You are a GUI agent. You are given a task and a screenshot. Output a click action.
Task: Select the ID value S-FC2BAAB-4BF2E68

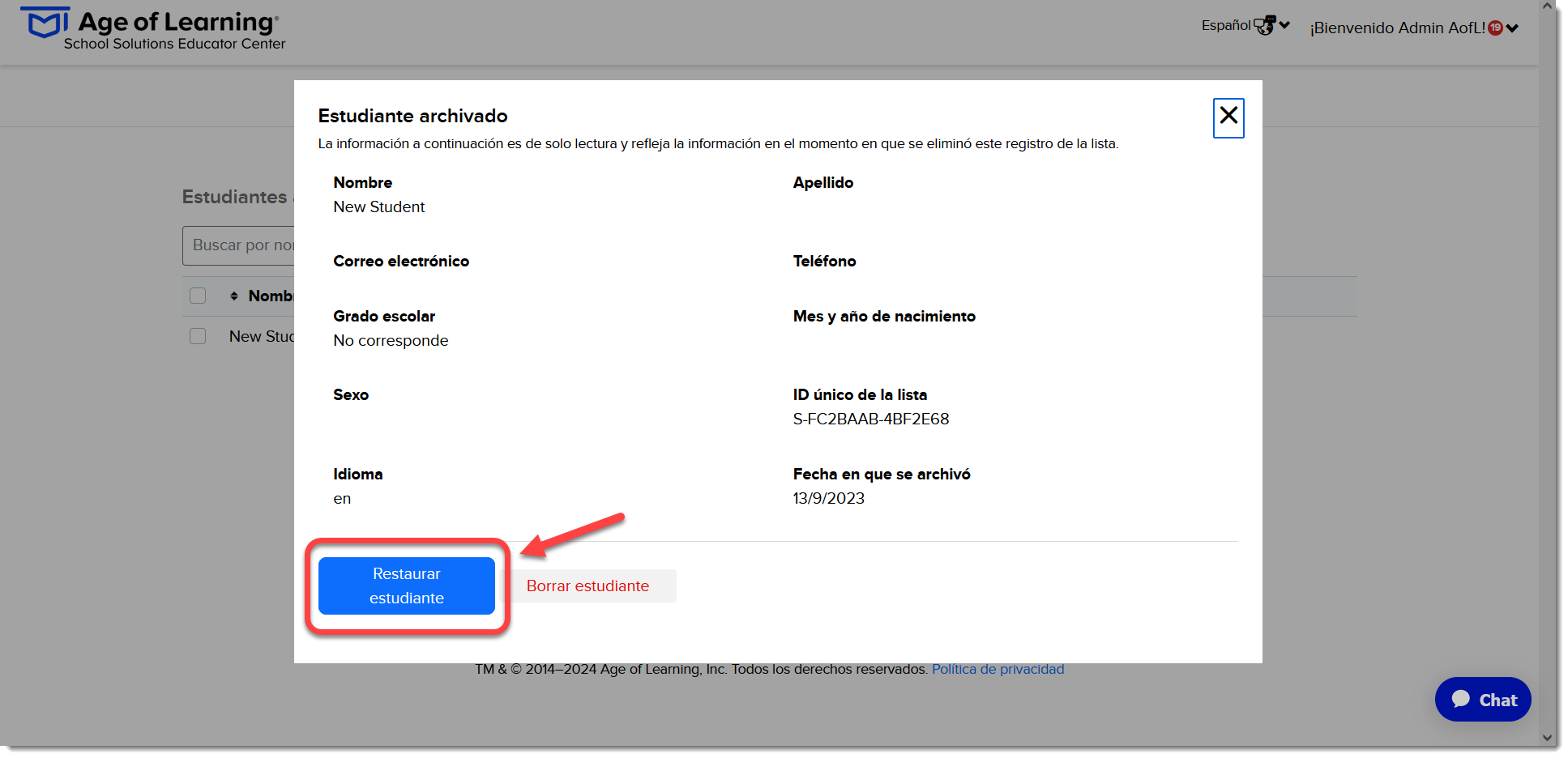point(871,419)
